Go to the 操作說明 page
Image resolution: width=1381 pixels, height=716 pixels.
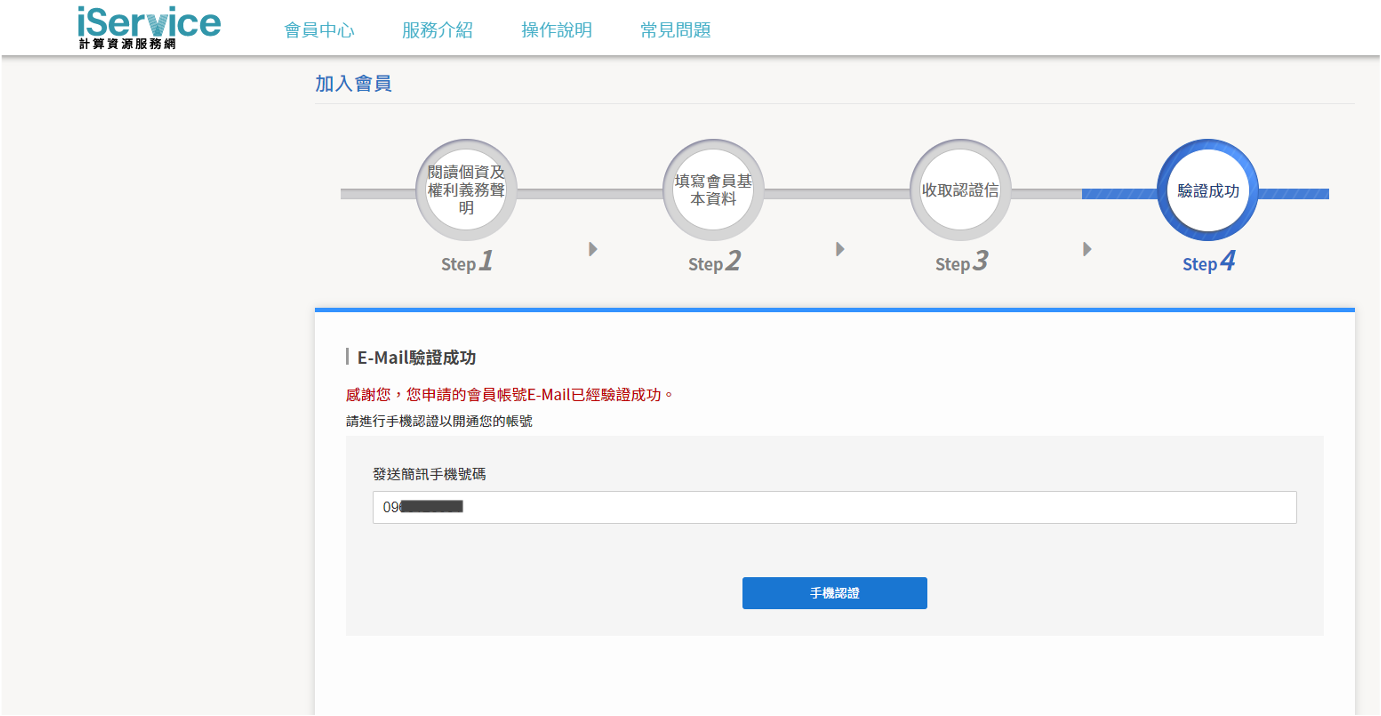(556, 30)
